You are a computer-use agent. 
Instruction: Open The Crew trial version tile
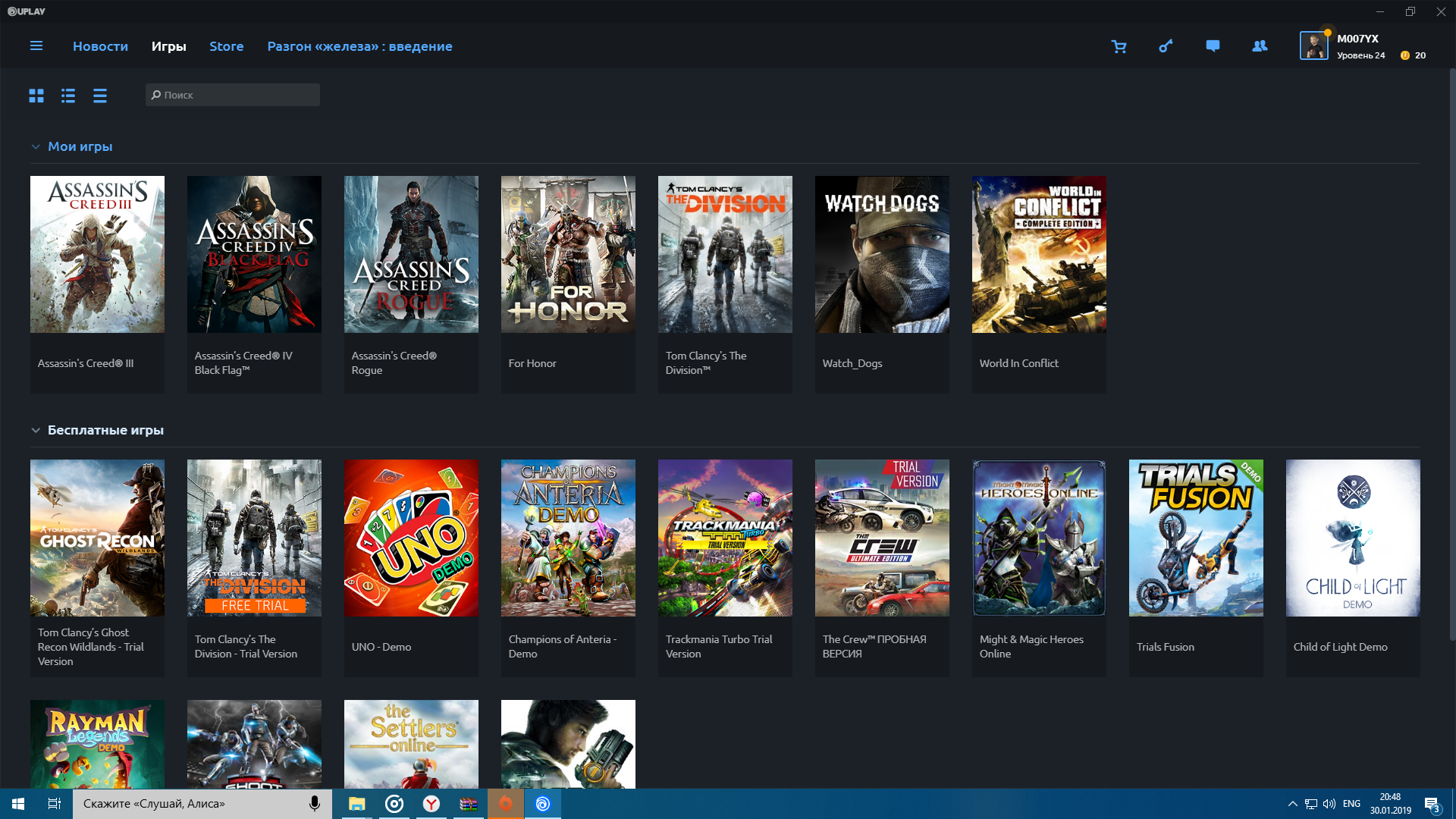[882, 568]
